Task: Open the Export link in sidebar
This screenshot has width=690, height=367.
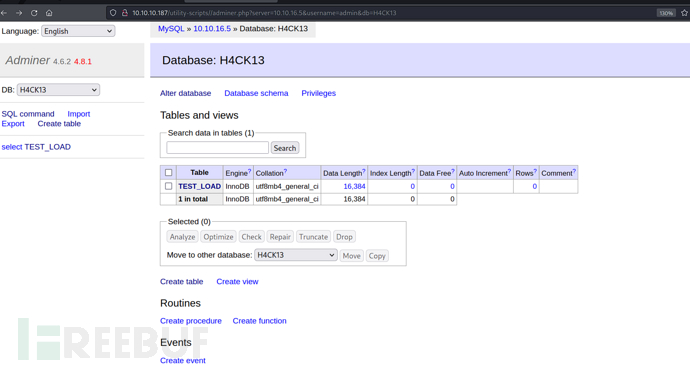Action: click(x=13, y=124)
